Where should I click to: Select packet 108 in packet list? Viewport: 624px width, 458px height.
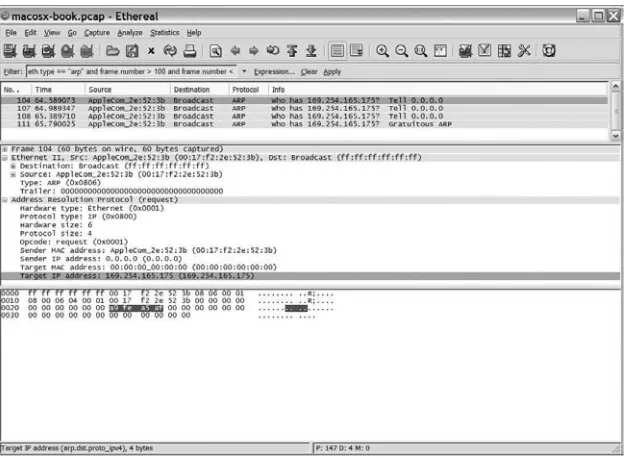pos(304,116)
